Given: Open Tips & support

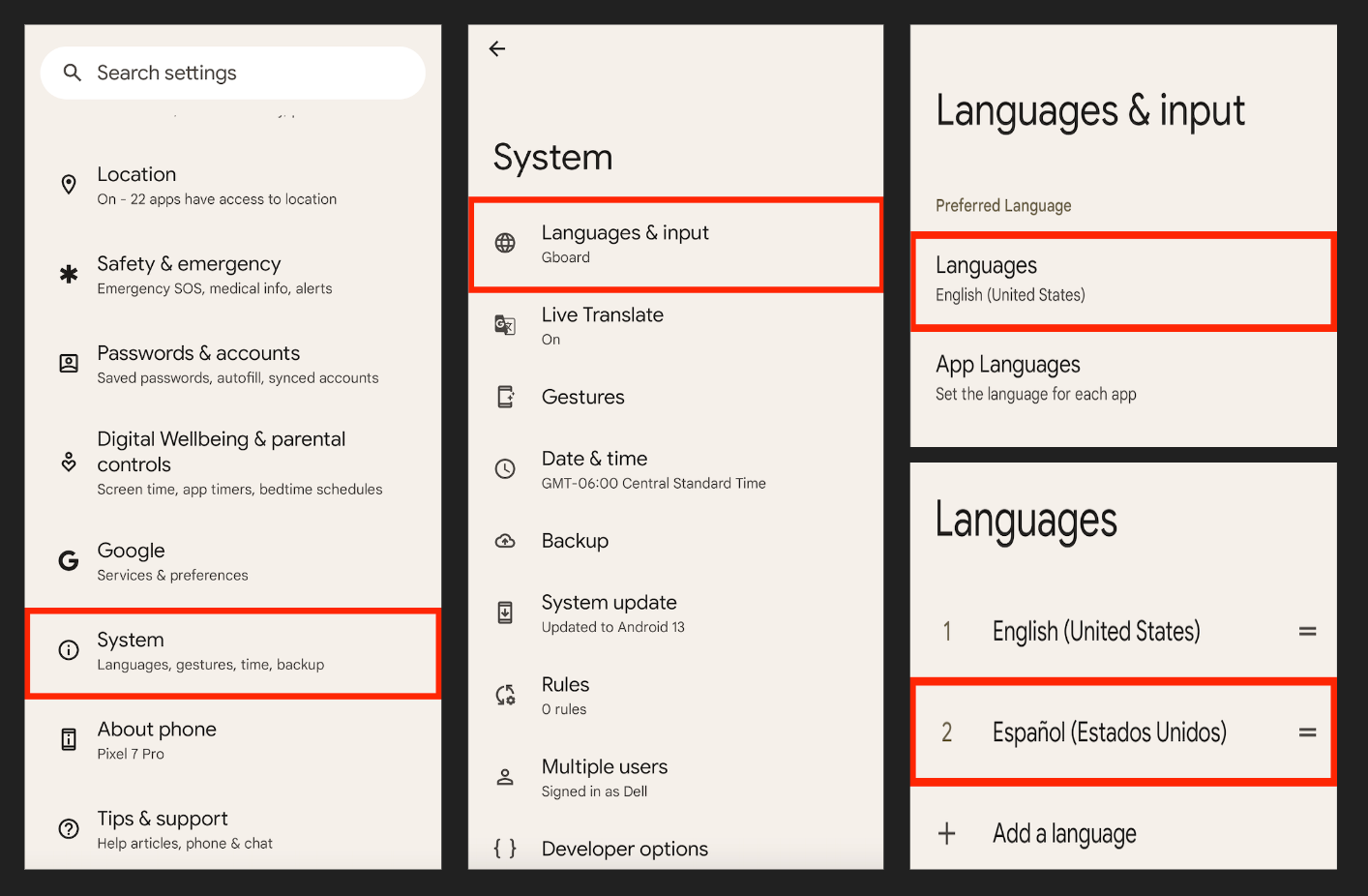Looking at the screenshot, I should pos(232,828).
